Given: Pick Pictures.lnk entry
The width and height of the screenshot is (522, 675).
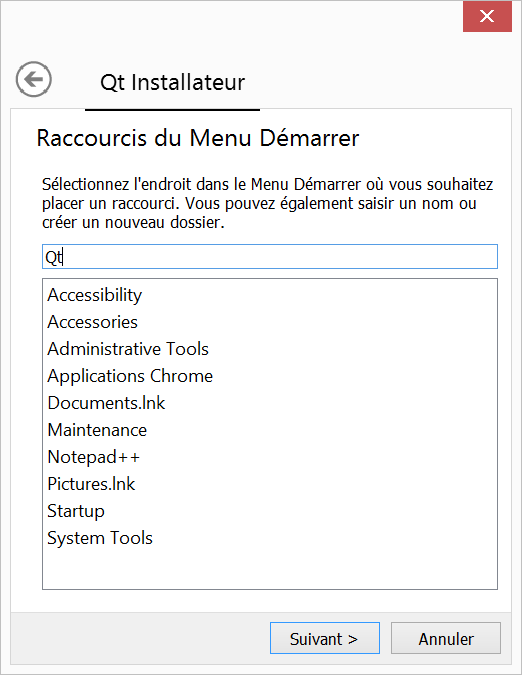Looking at the screenshot, I should (x=91, y=484).
